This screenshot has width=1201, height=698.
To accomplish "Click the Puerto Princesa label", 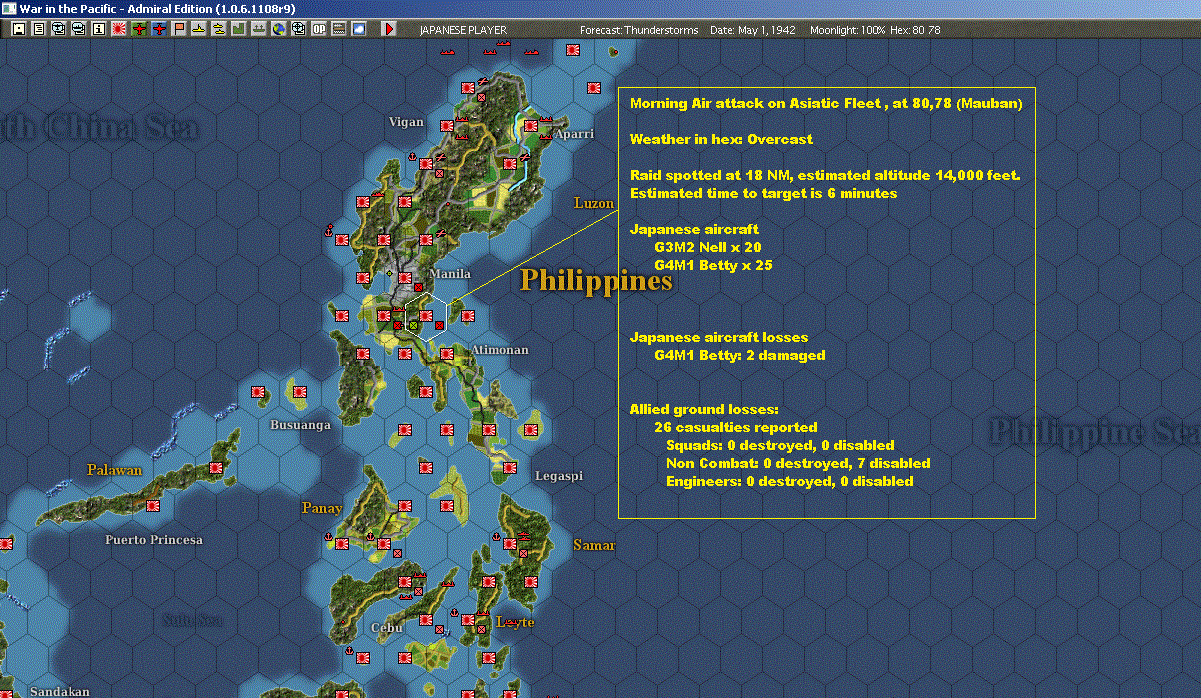I will pos(154,540).
